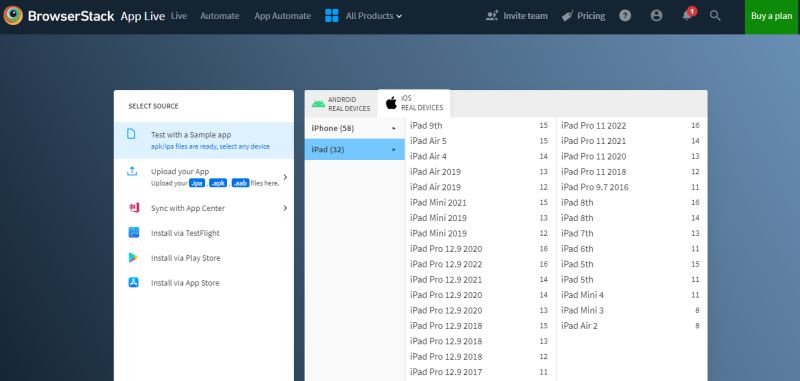Expand the iPhone (58) device list
Screen dimensions: 800x381
[x=355, y=128]
